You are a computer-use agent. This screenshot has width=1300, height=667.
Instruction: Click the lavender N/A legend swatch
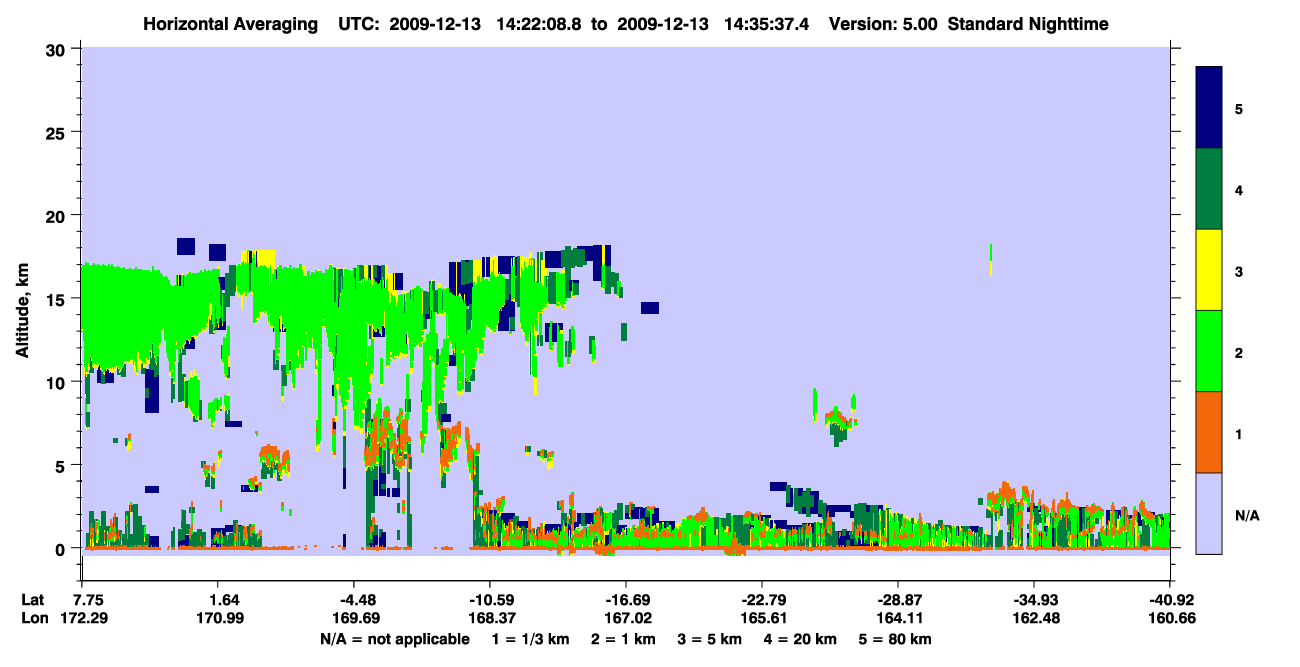(1209, 513)
